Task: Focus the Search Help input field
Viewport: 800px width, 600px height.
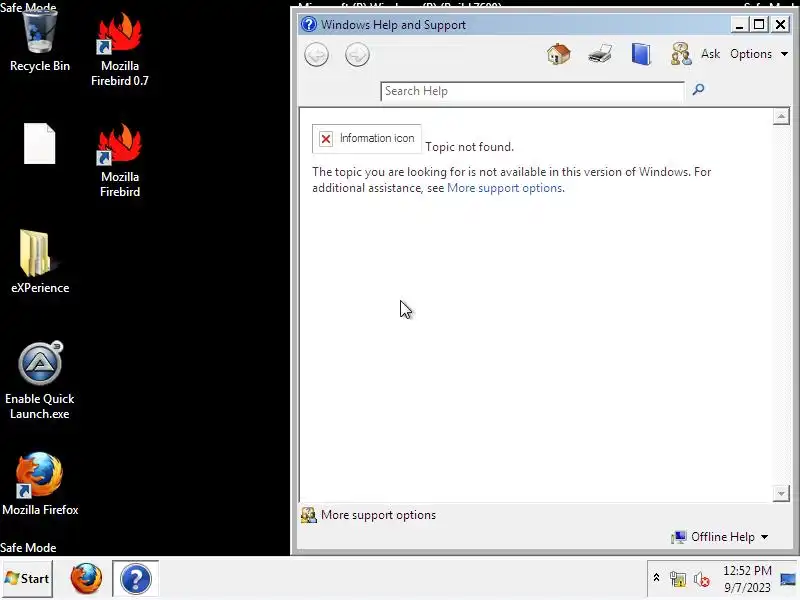Action: pos(532,91)
